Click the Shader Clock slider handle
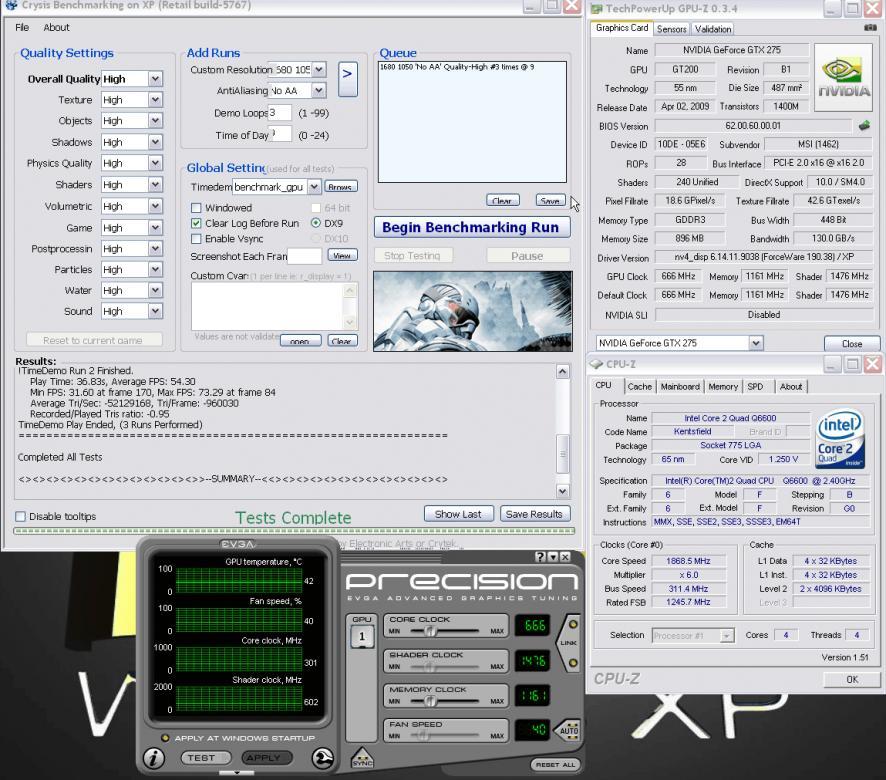The height and width of the screenshot is (780, 886). click(430, 666)
